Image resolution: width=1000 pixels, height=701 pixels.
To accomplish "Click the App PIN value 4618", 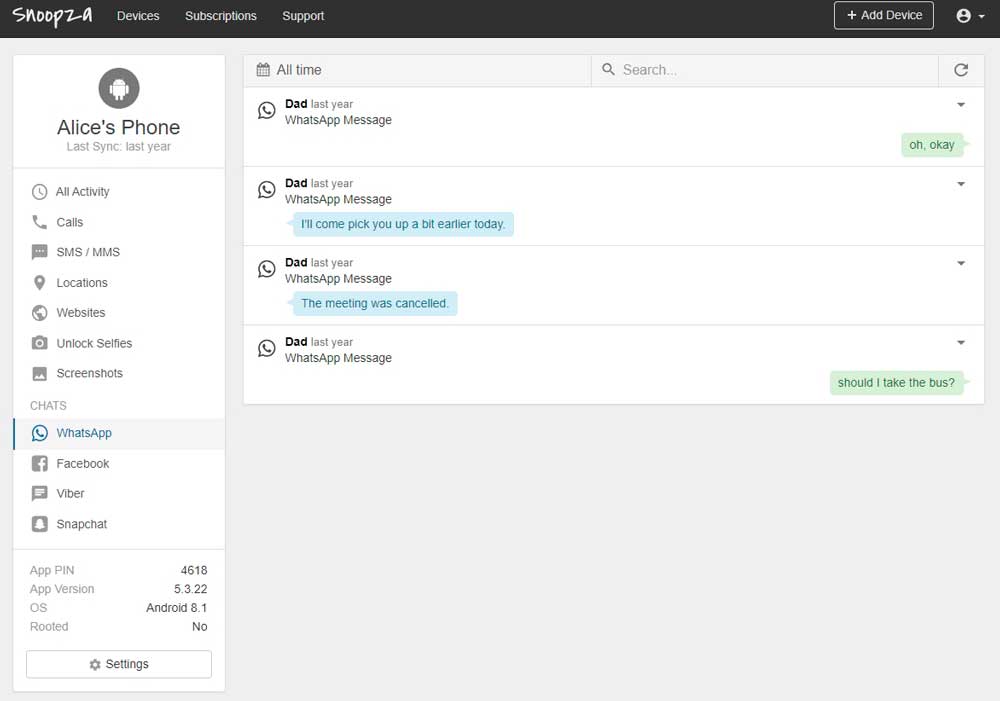I will 194,570.
